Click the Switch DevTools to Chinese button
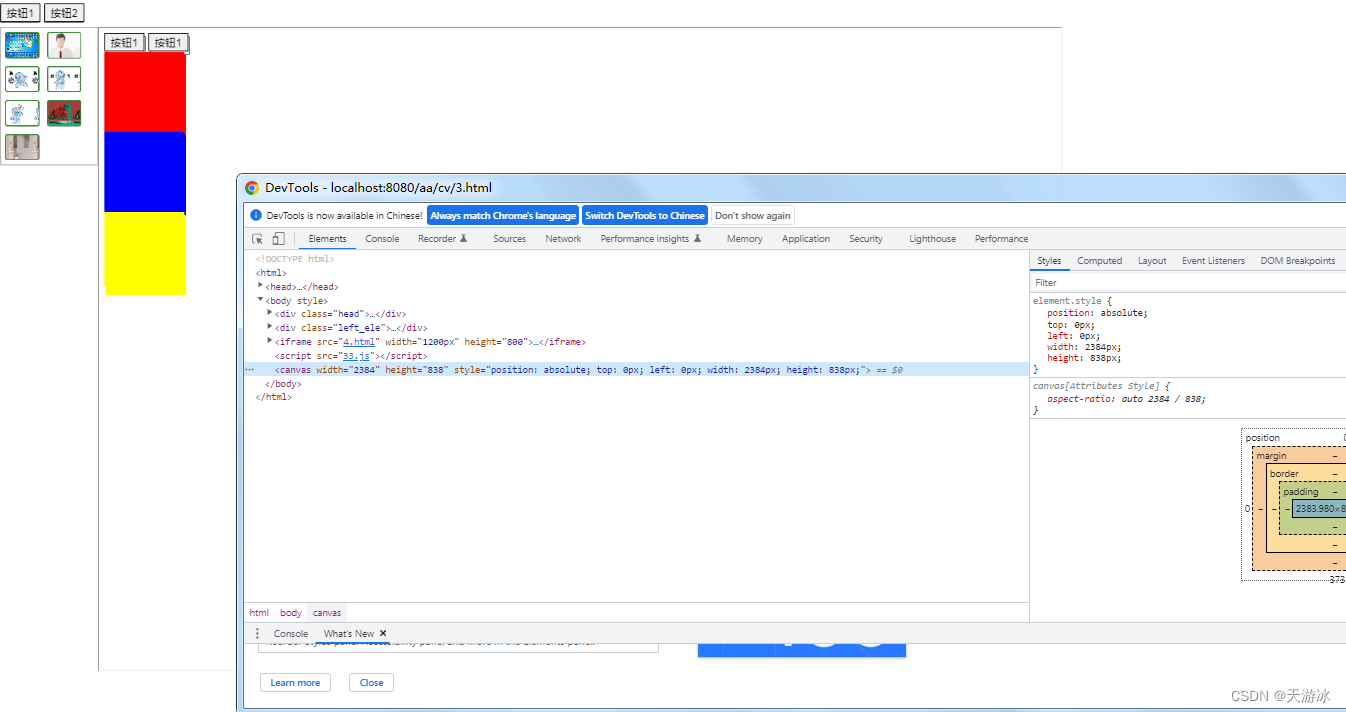The image size is (1346, 712). point(645,215)
